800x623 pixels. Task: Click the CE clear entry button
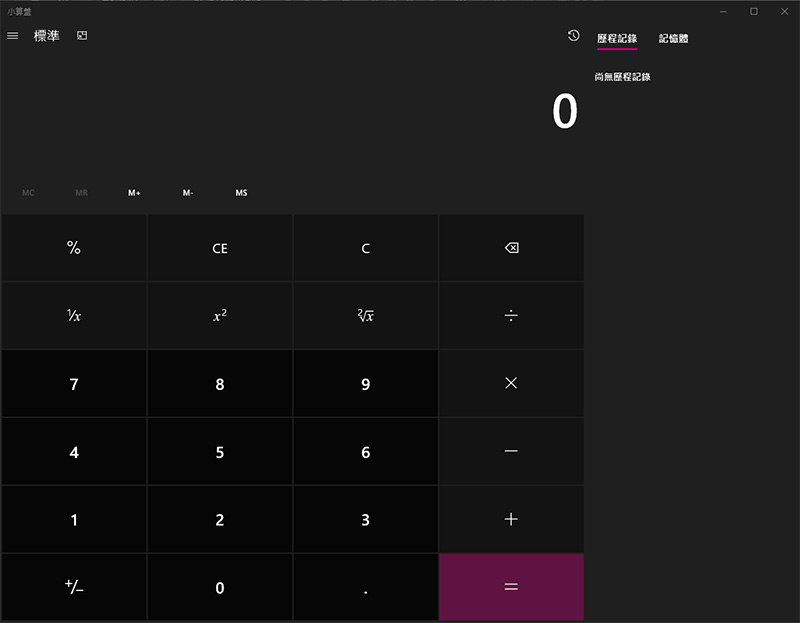[x=220, y=248]
